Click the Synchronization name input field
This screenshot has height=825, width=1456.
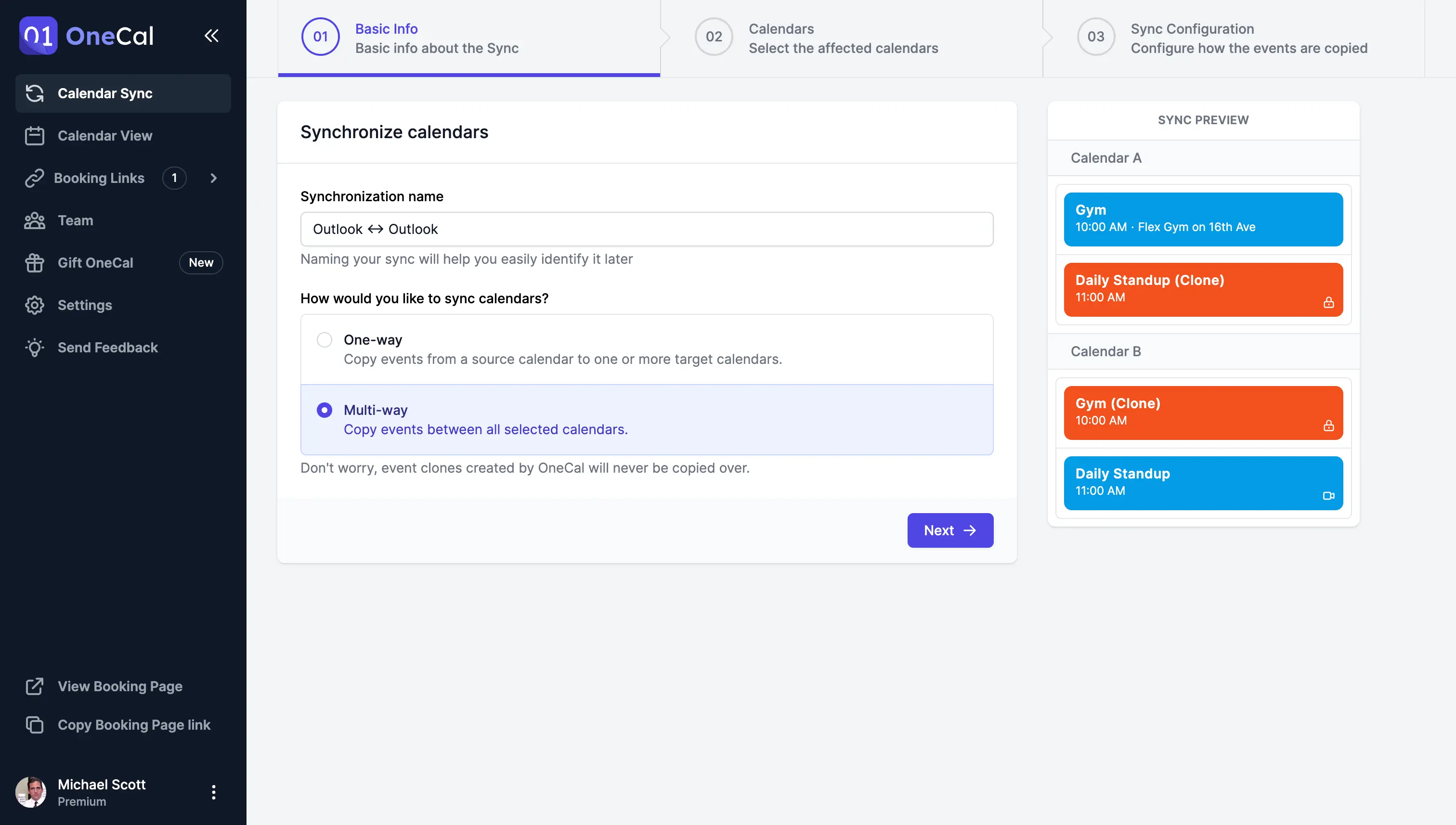(647, 229)
